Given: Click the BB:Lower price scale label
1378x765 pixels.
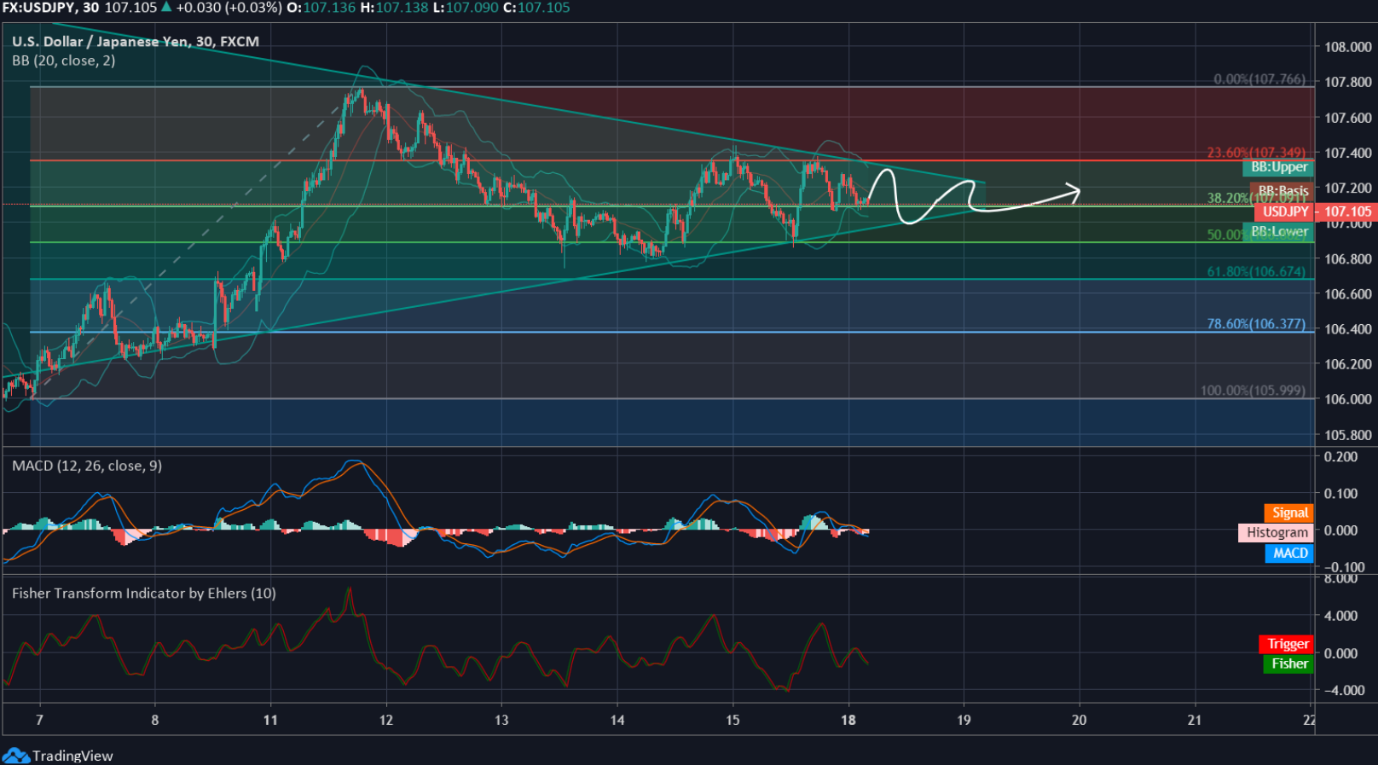Looking at the screenshot, I should (1277, 232).
